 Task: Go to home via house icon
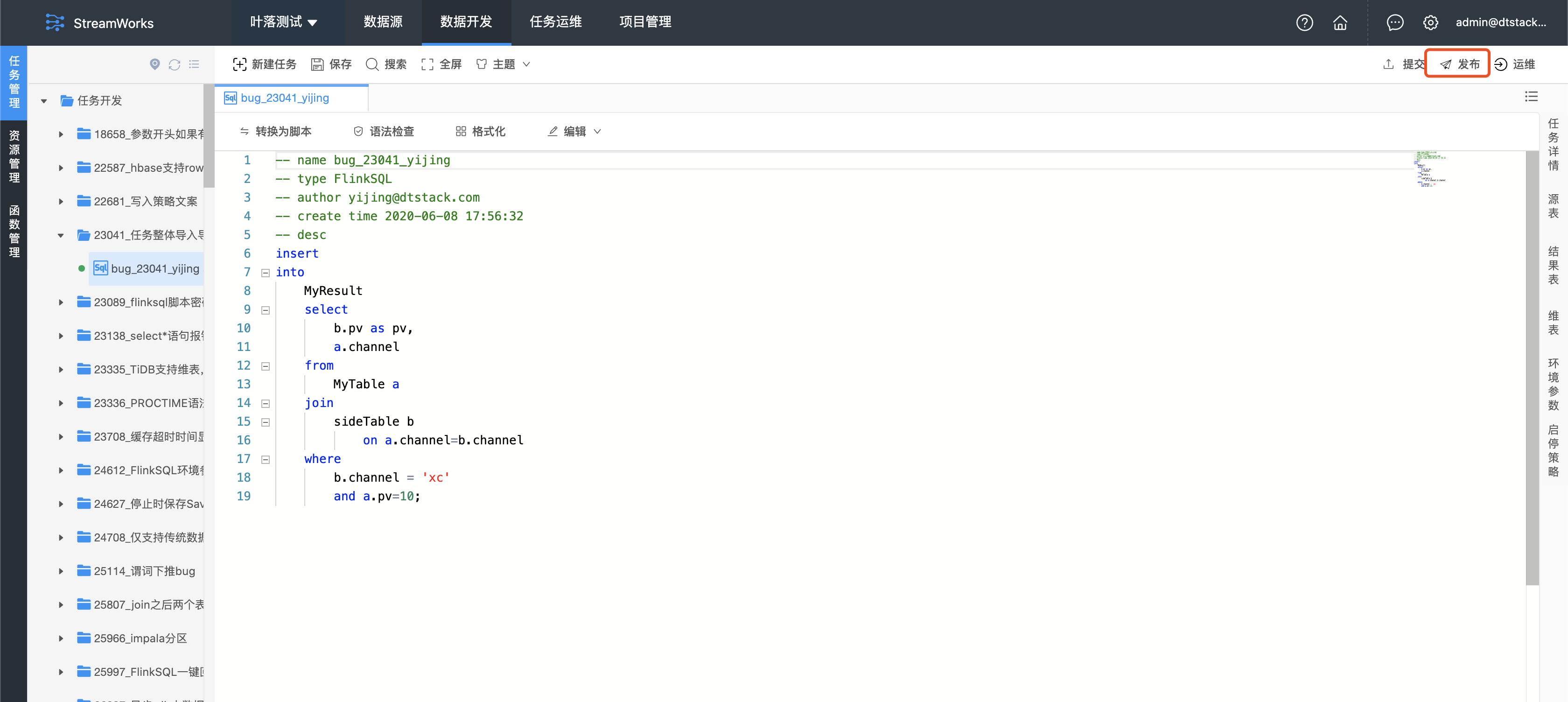[1340, 22]
